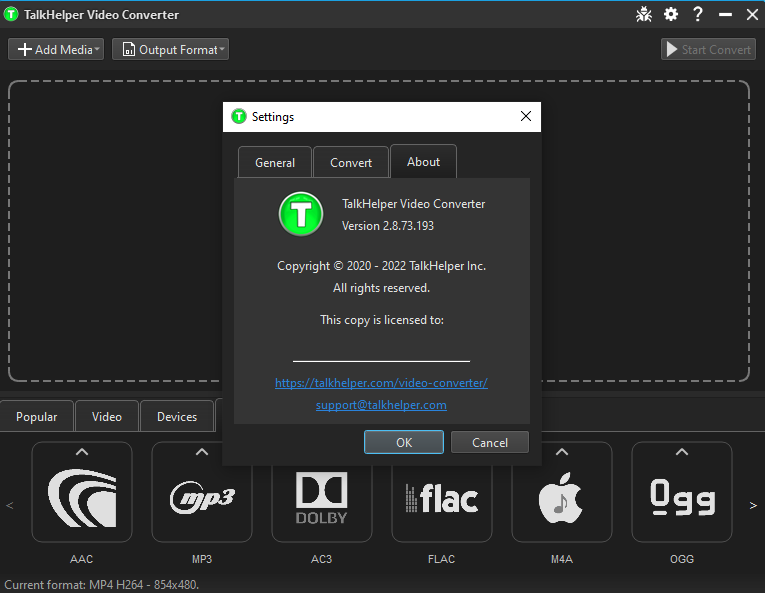Image resolution: width=765 pixels, height=593 pixels.
Task: Click the AC3 label text
Action: (x=322, y=559)
